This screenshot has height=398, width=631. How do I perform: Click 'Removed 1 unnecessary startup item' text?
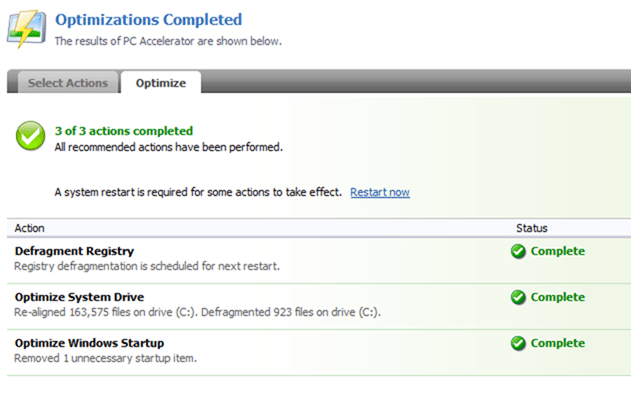pos(105,358)
